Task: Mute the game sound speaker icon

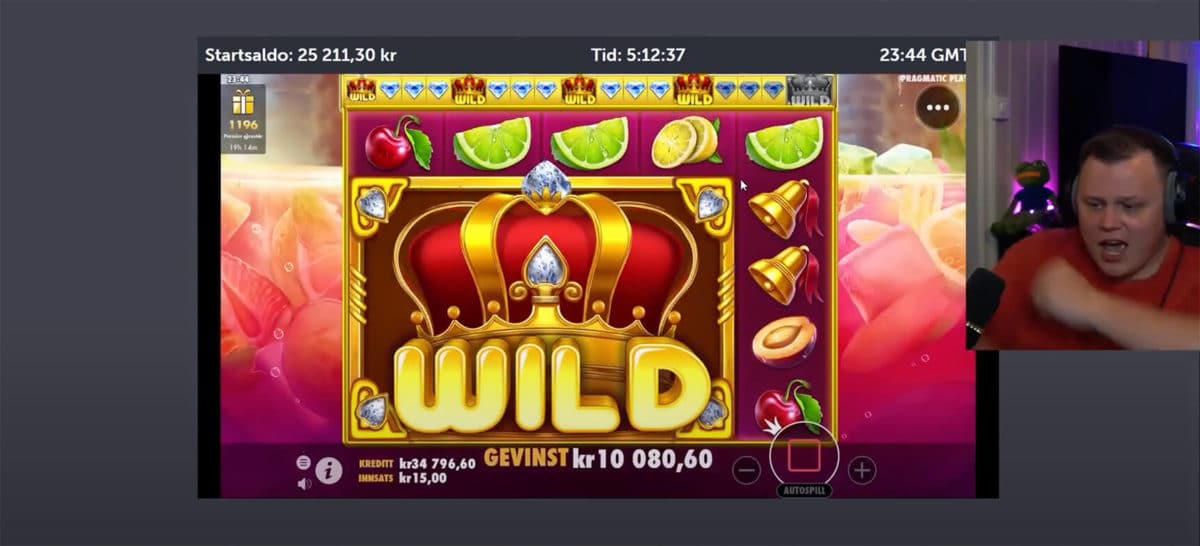Action: click(x=304, y=483)
